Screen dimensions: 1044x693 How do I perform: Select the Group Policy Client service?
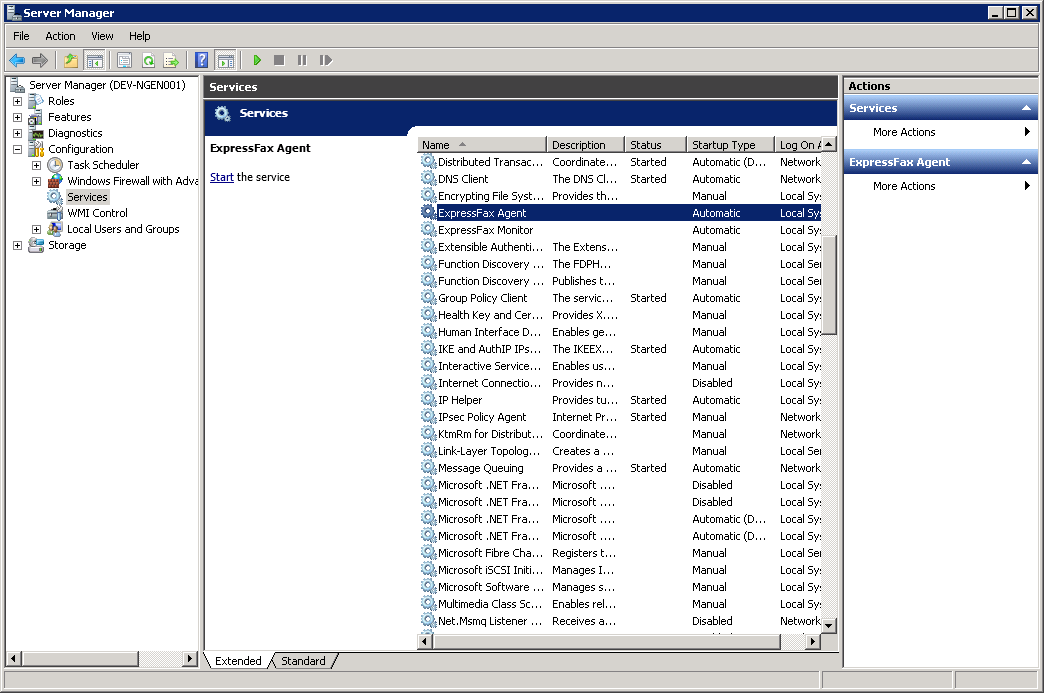(621, 298)
